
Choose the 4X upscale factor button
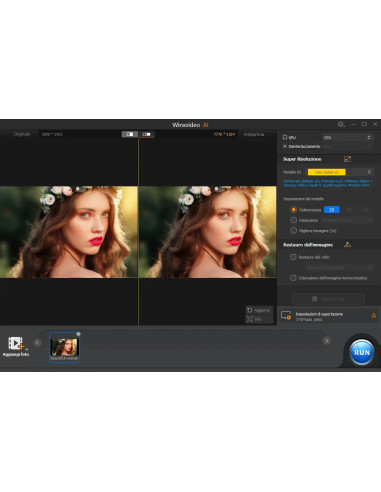coord(365,210)
